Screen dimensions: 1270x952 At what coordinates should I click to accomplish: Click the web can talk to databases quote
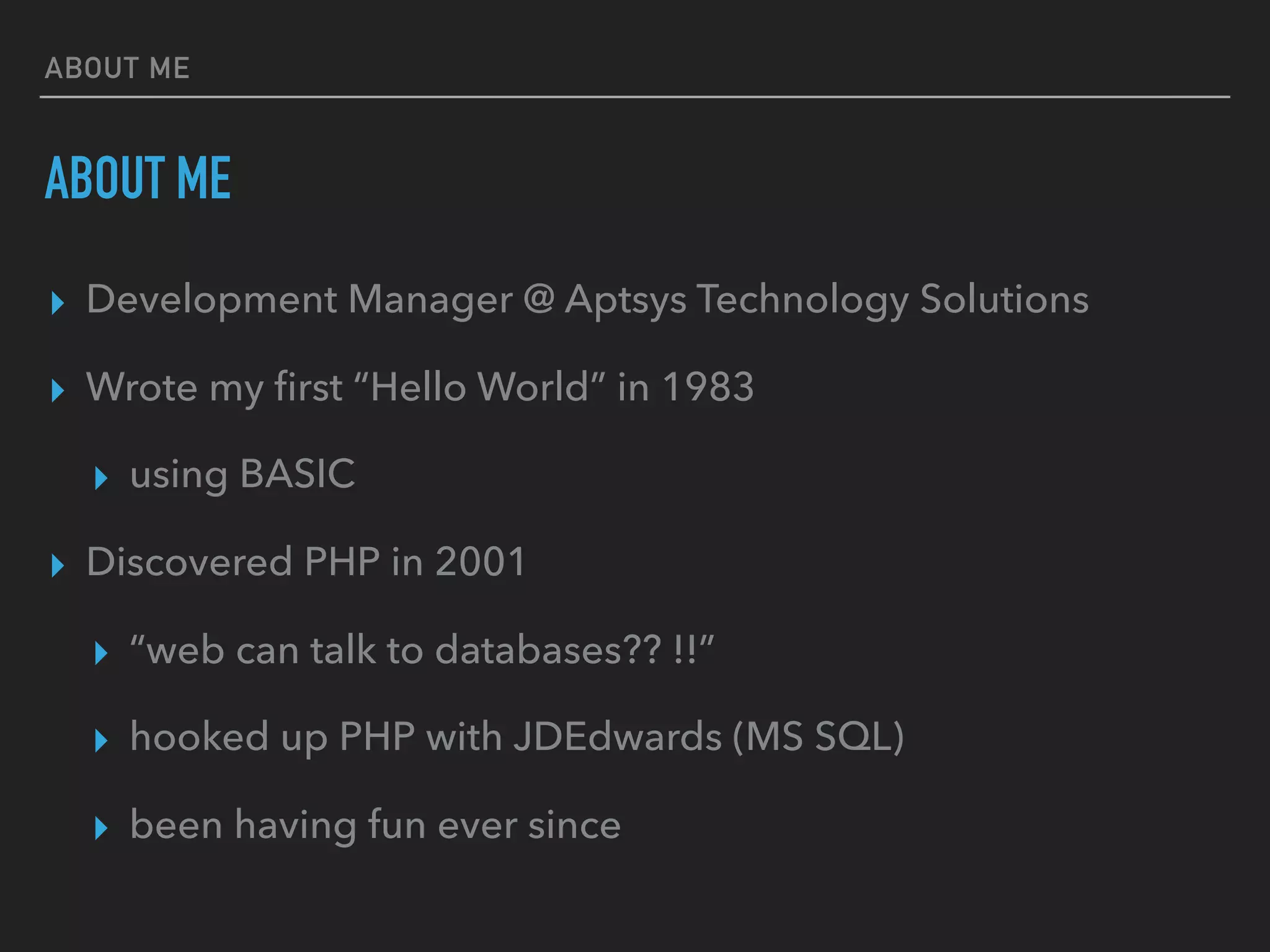[x=422, y=650]
